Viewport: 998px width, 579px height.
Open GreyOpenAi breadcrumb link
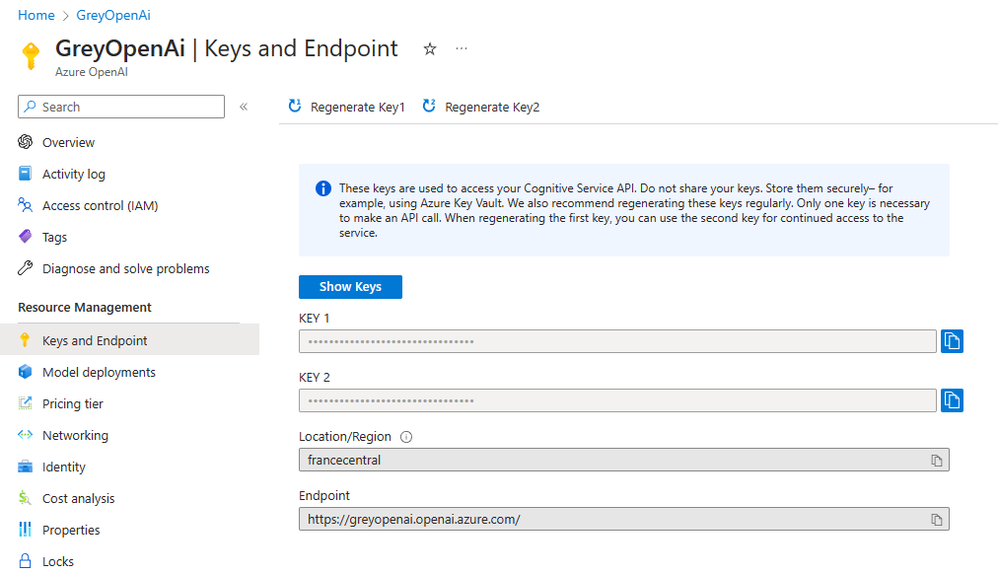click(x=114, y=15)
